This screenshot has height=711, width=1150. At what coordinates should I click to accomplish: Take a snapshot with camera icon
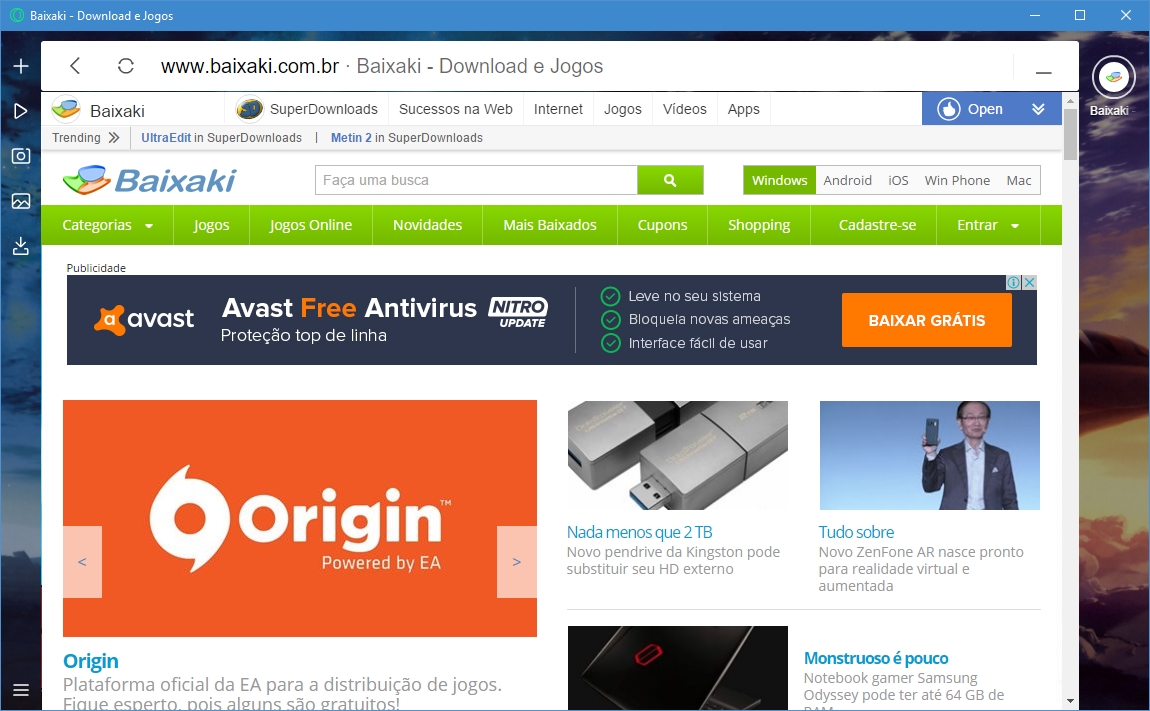point(21,156)
